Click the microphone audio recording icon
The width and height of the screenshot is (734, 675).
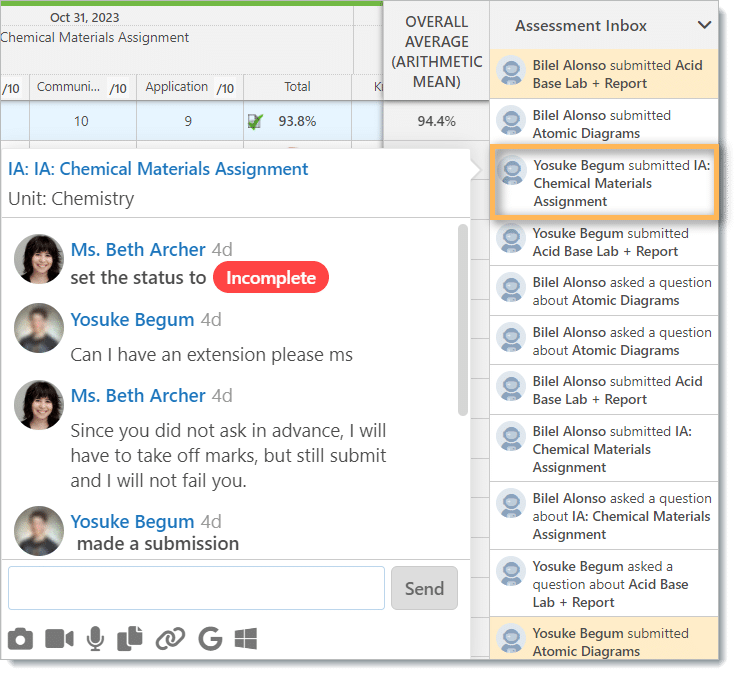click(96, 638)
